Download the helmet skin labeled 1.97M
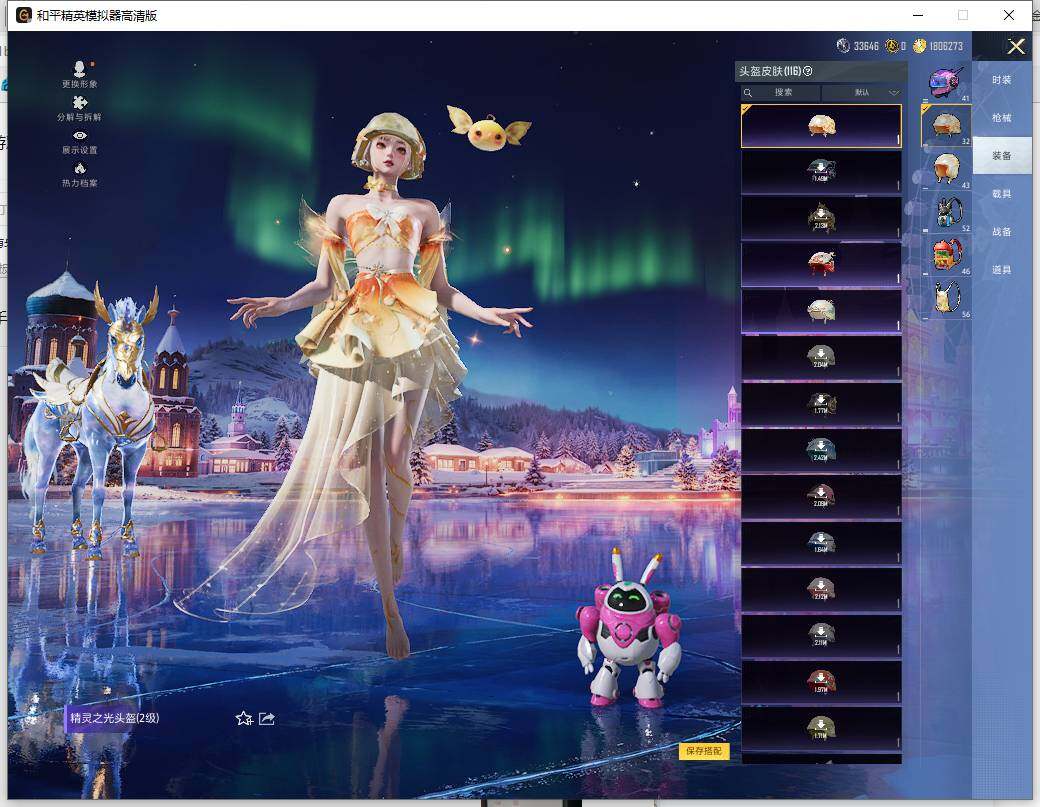 coord(821,682)
